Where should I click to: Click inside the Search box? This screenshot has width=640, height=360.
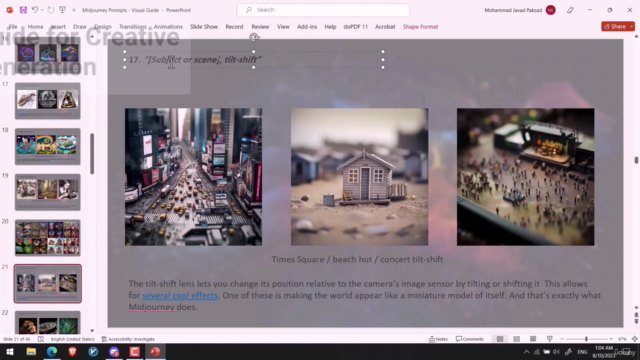pos(323,10)
